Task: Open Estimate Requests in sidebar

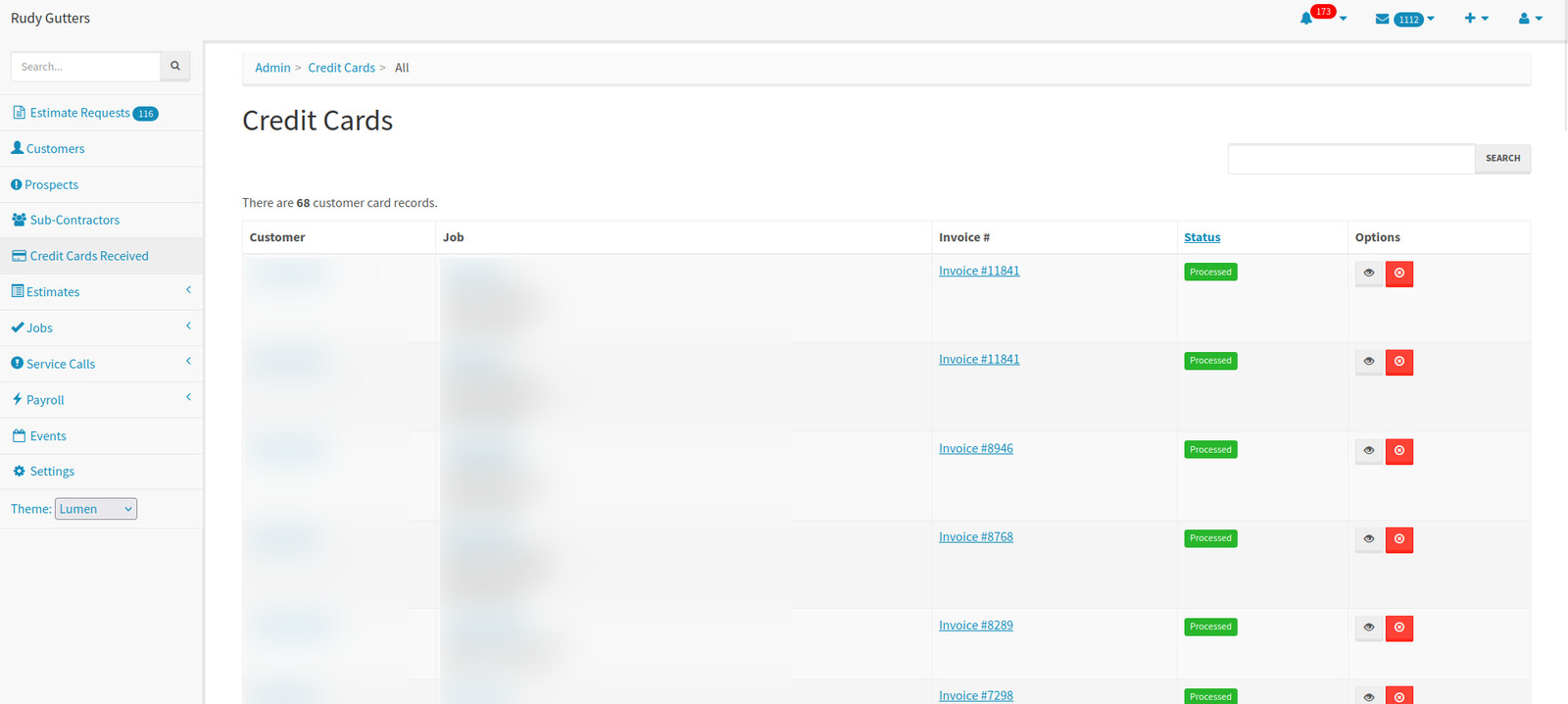Action: point(78,113)
